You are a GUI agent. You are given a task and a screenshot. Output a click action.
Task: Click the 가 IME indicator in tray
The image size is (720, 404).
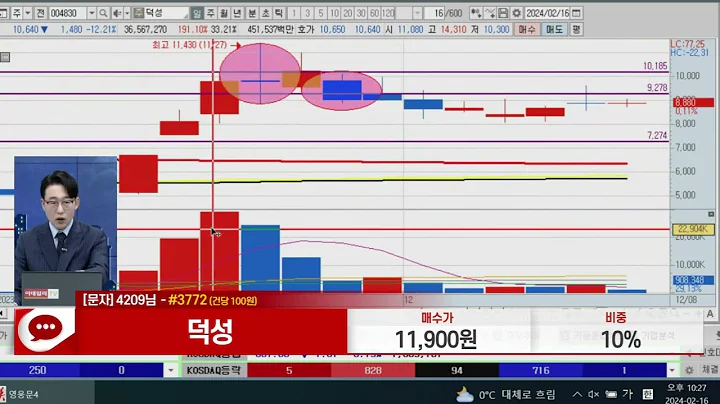pos(628,394)
